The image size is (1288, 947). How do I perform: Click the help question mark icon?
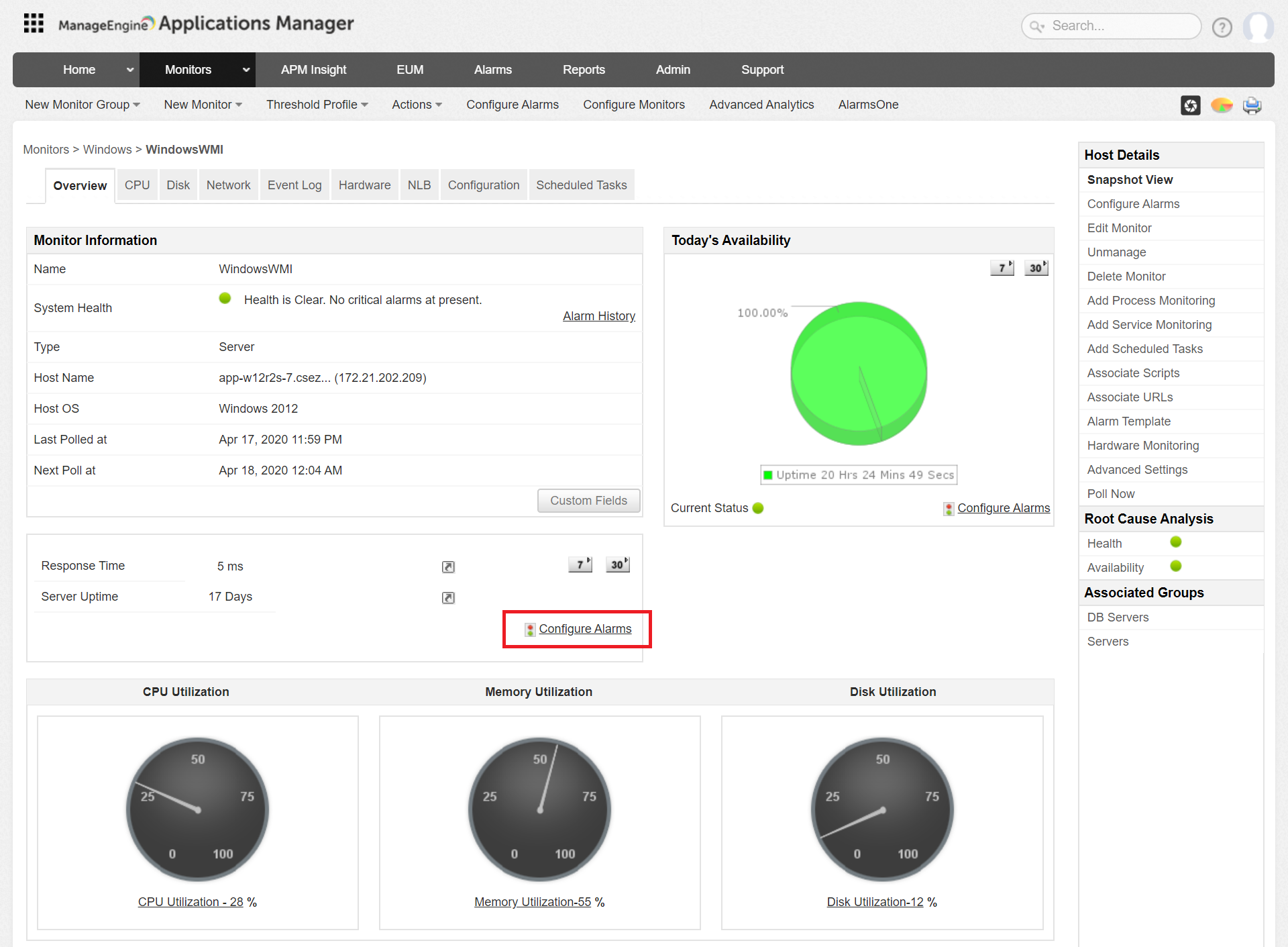1222,27
